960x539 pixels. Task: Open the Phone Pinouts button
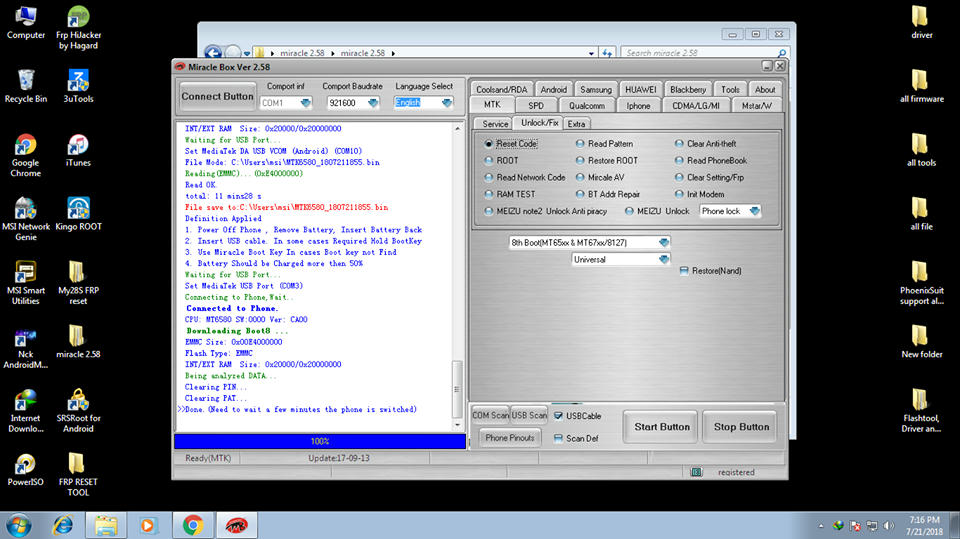[x=509, y=438]
